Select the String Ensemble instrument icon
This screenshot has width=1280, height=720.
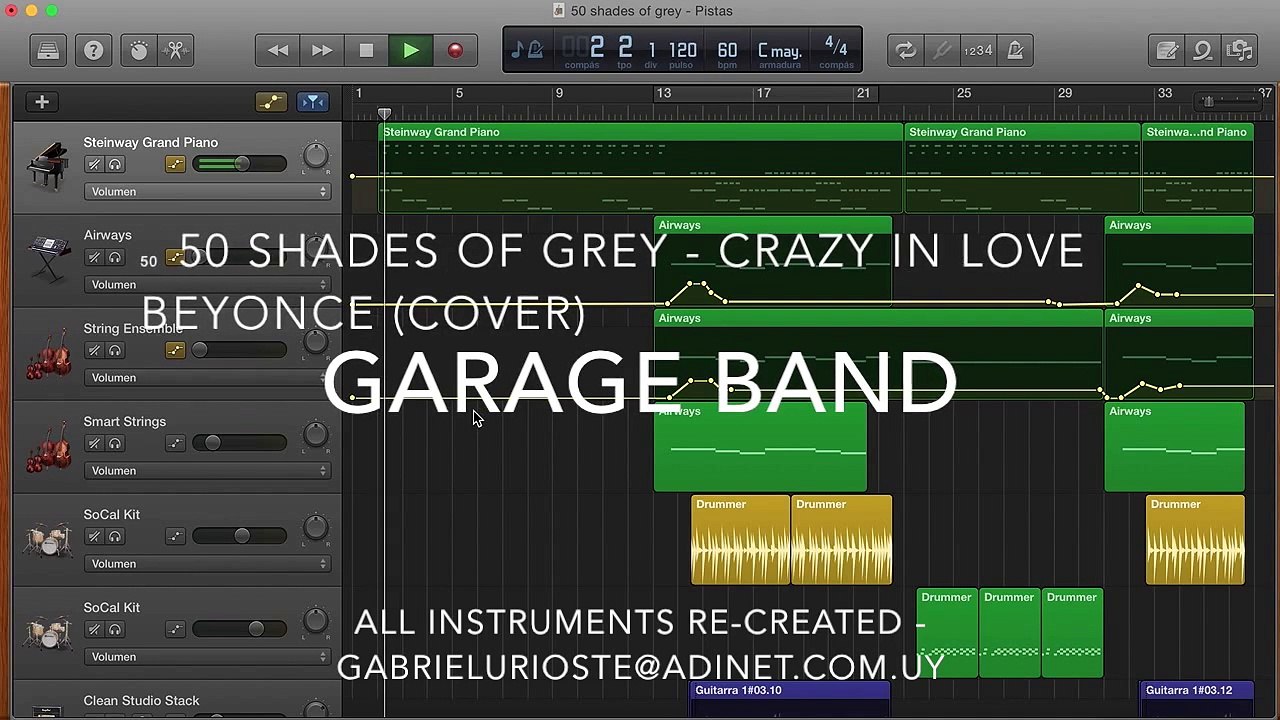(47, 352)
